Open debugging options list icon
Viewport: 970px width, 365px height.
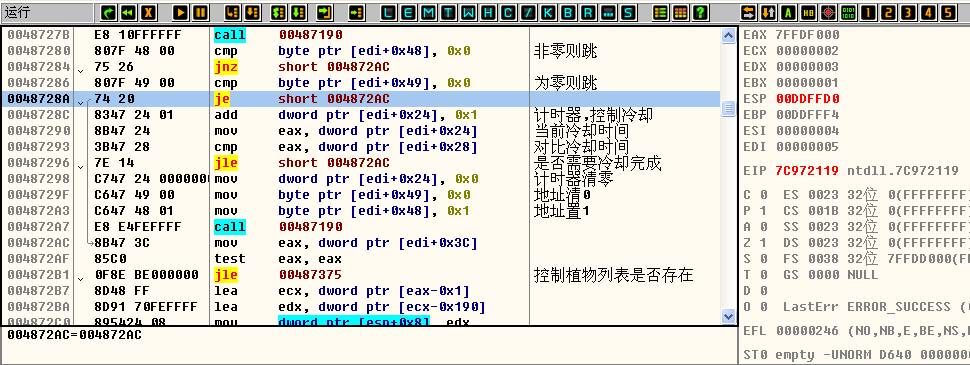661,12
